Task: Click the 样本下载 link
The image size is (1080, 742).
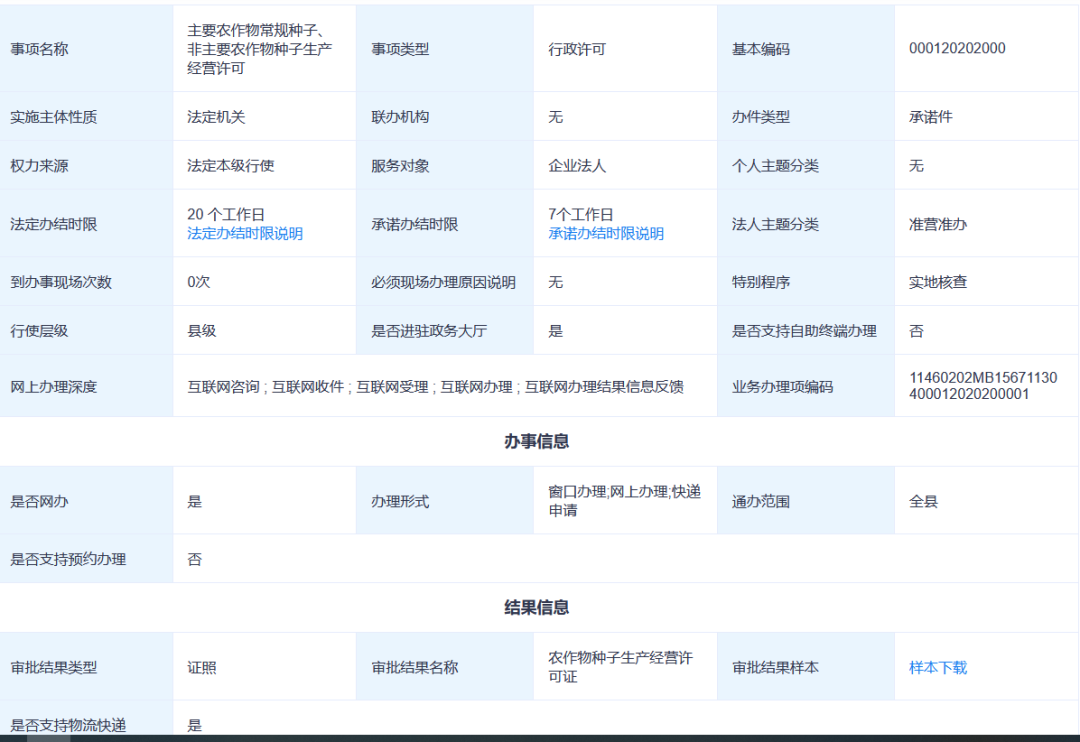Action: (x=937, y=668)
